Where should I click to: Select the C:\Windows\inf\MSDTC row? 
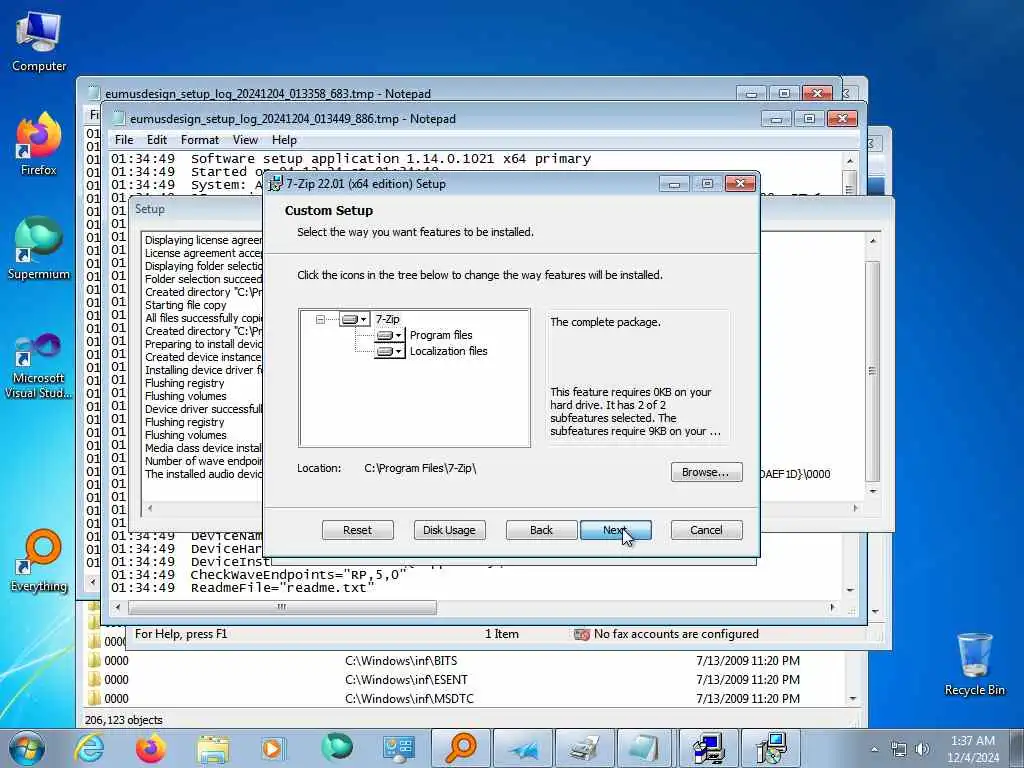466,699
